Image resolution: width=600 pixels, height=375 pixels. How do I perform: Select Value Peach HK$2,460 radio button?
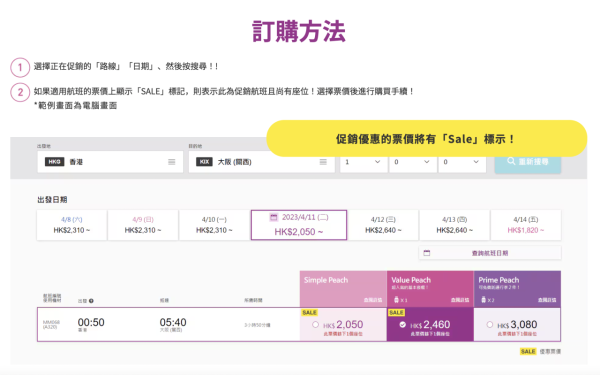tap(403, 324)
